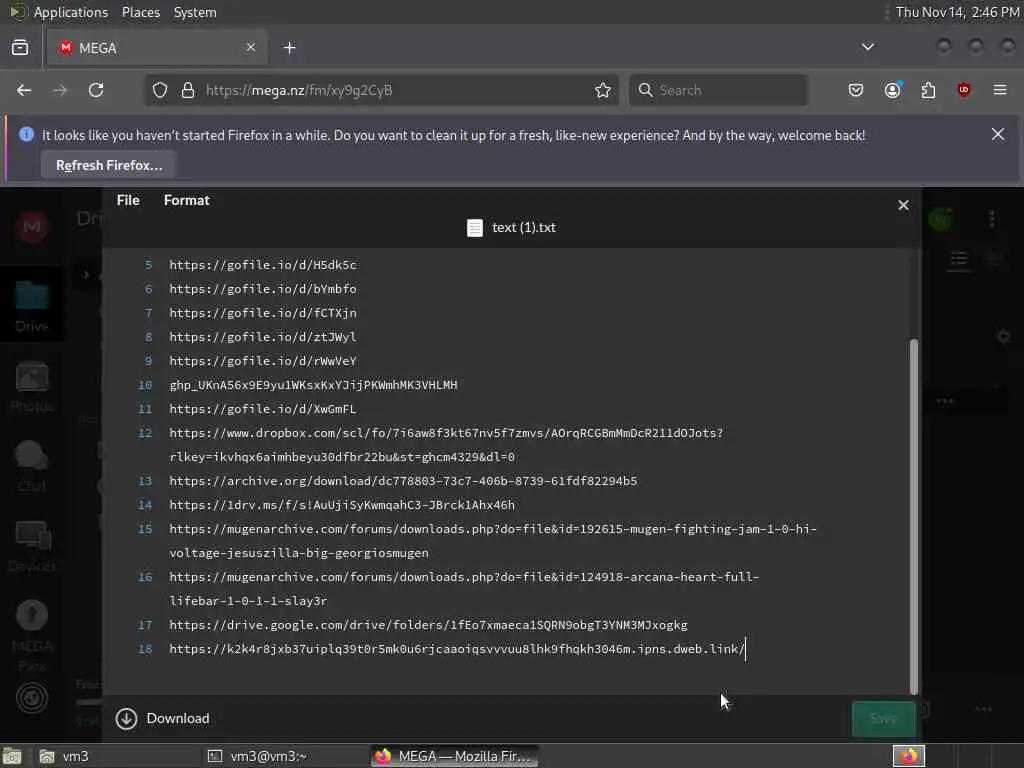
Task: Bookmark this page with the star icon
Action: (603, 90)
